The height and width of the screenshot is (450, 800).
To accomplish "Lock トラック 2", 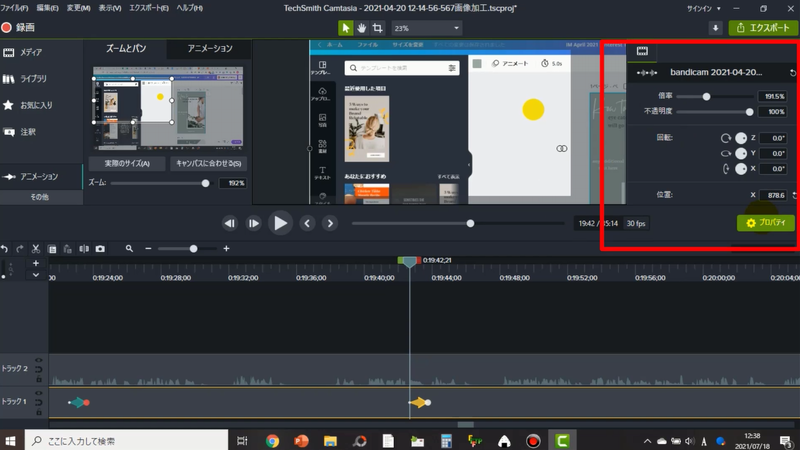I will pyautogui.click(x=38, y=379).
